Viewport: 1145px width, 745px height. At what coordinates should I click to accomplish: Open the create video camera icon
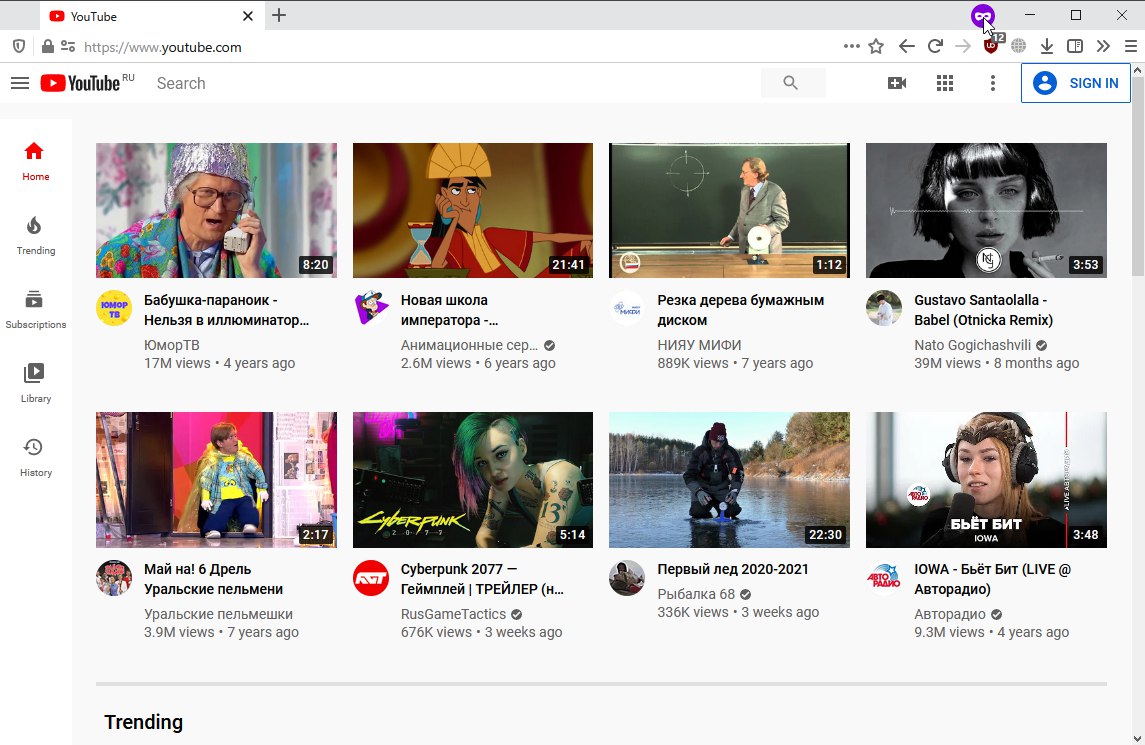click(x=897, y=83)
